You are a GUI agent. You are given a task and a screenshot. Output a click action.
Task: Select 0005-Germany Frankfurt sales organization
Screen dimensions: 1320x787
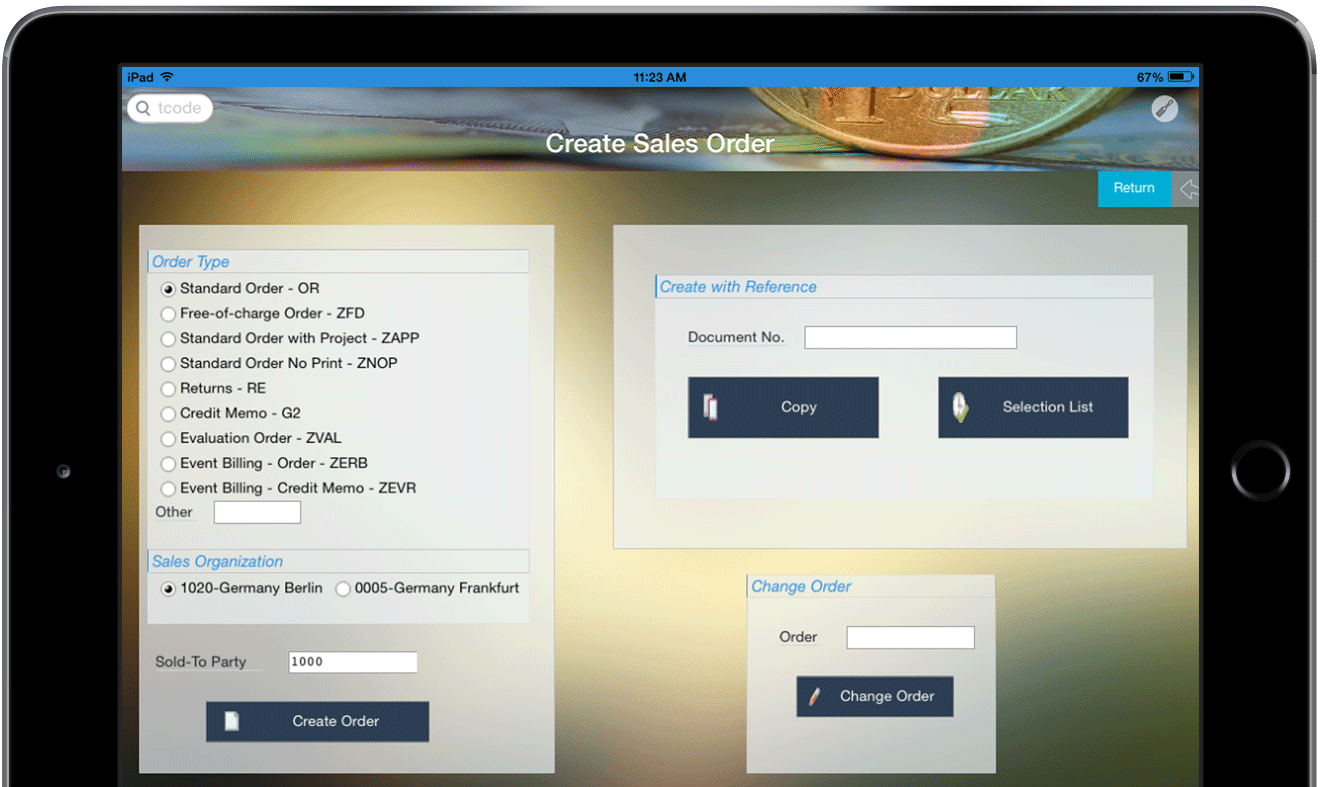[x=343, y=589]
